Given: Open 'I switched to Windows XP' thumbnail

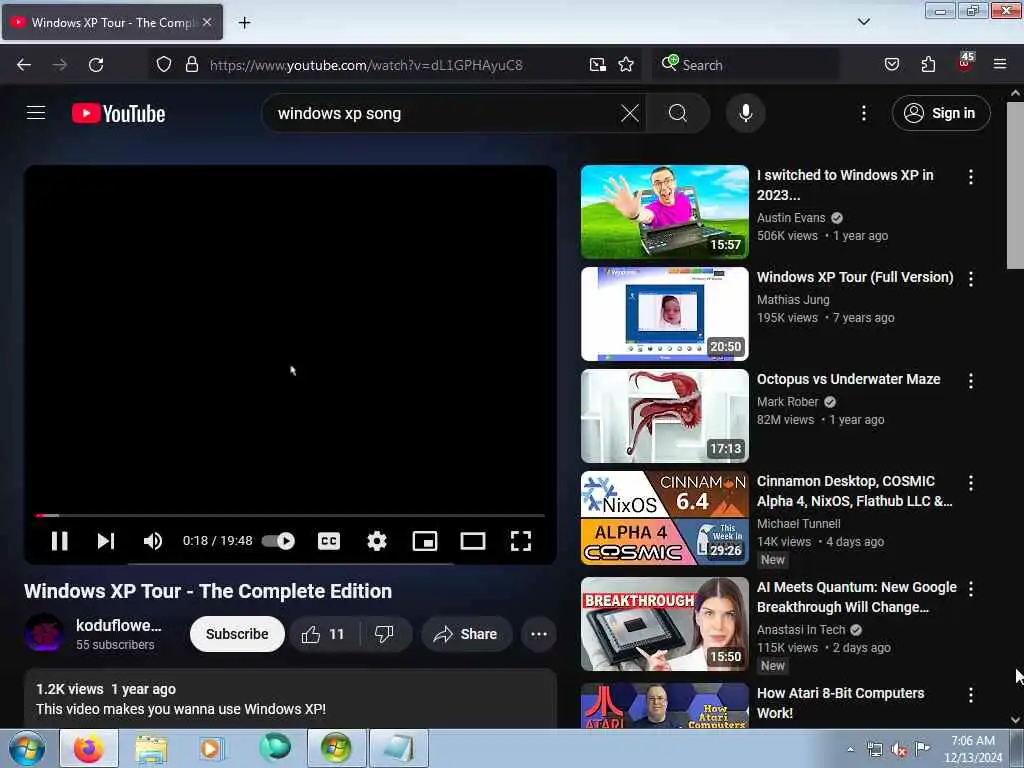Looking at the screenshot, I should 665,212.
